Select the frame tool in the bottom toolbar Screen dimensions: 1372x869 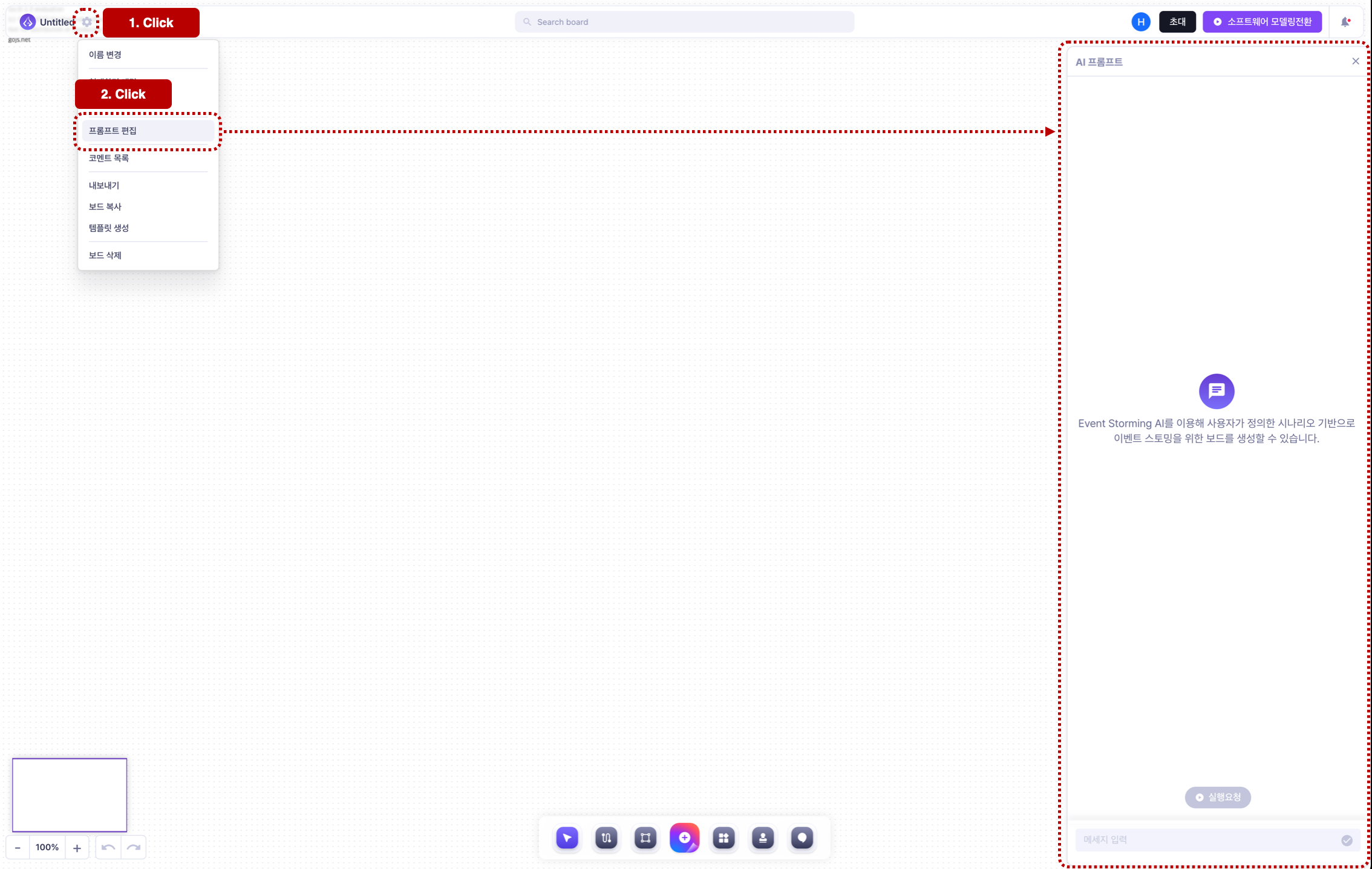coord(645,838)
